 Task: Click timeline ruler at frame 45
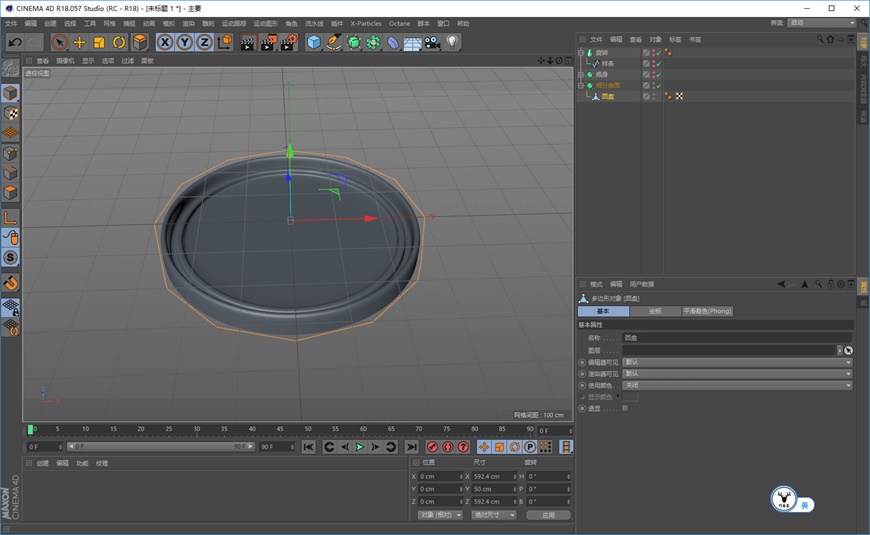(280, 429)
